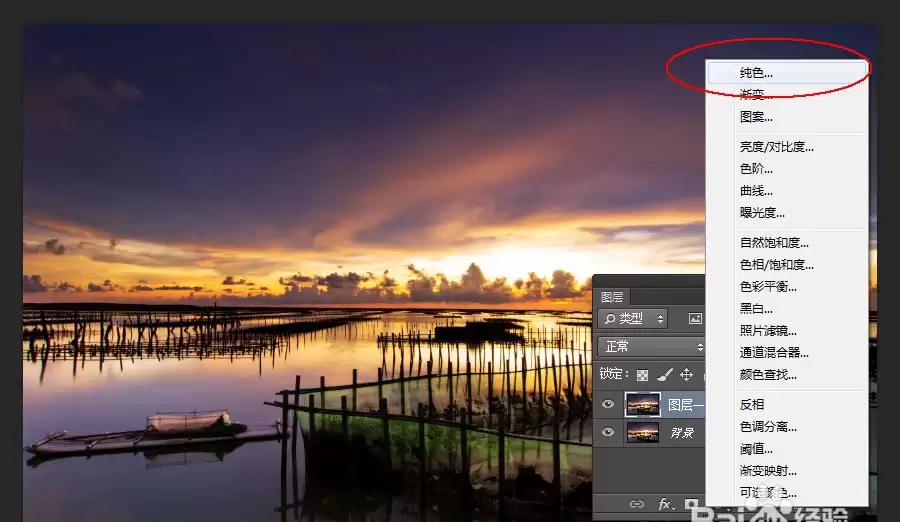900x522 pixels.
Task: Click the 背景 layer thumbnail
Action: (x=643, y=432)
